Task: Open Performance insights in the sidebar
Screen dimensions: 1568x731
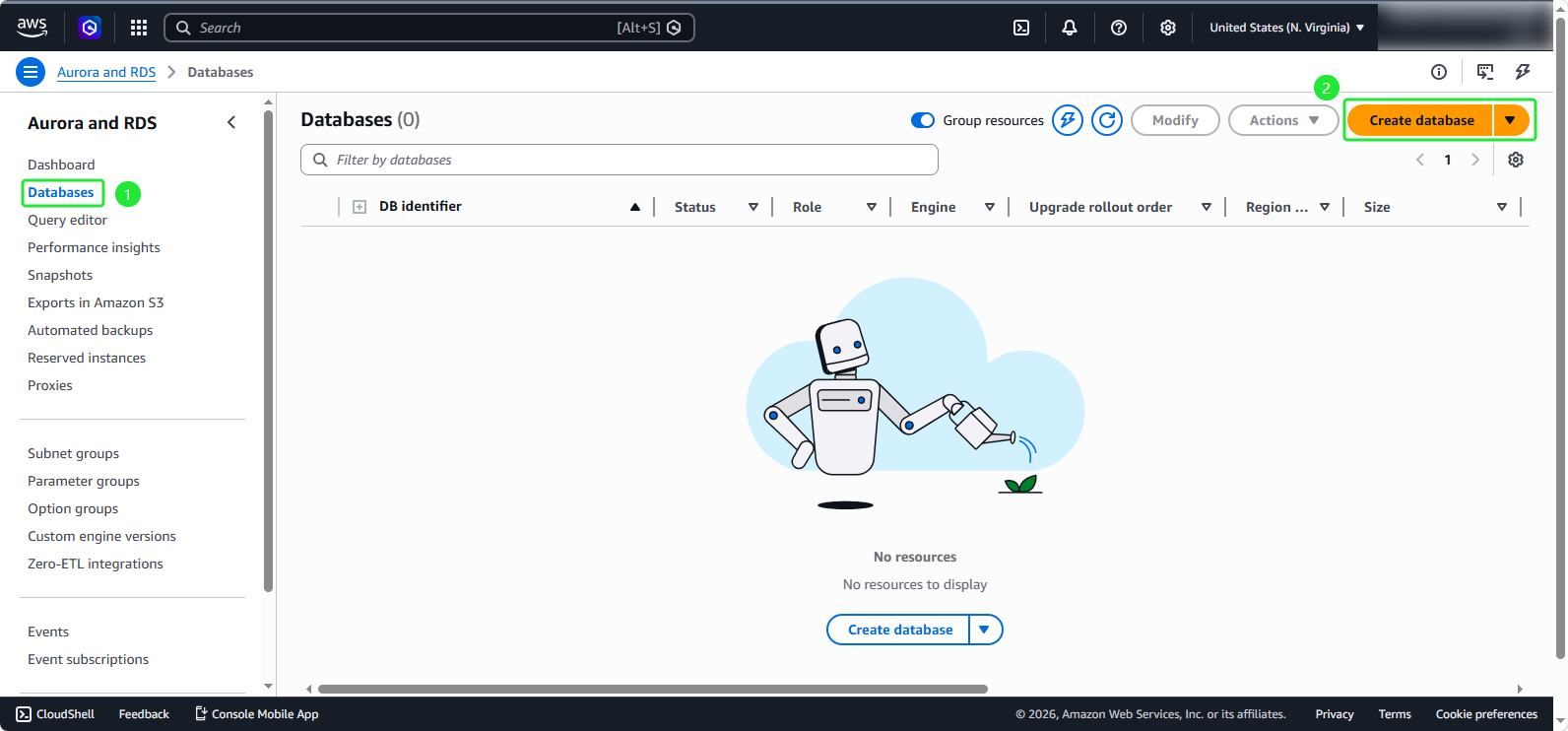Action: point(94,247)
